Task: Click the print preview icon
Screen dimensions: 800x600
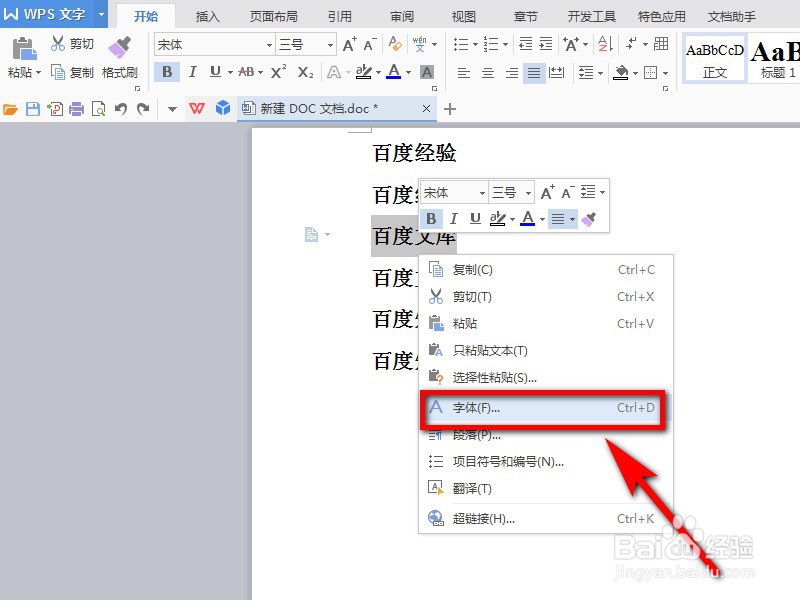Action: (98, 109)
